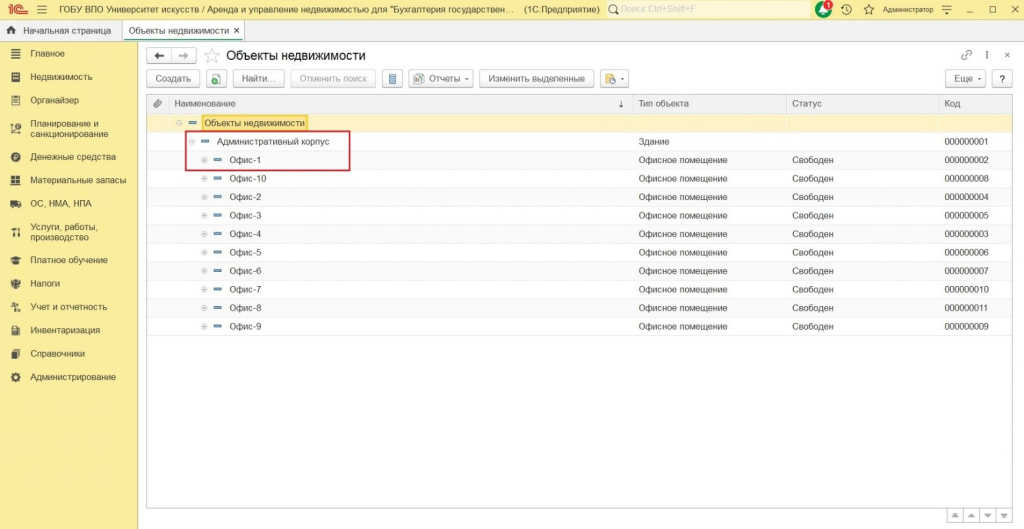Click the Изменить выделенные button
Viewport: 1024px width, 529px height.
point(537,79)
